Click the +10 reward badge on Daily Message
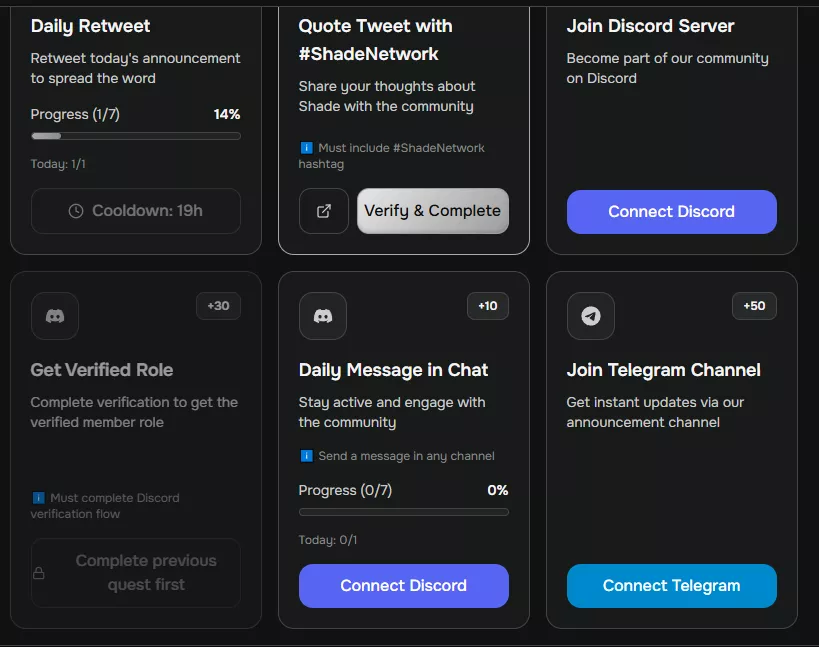Image resolution: width=819 pixels, height=647 pixels. click(x=487, y=306)
